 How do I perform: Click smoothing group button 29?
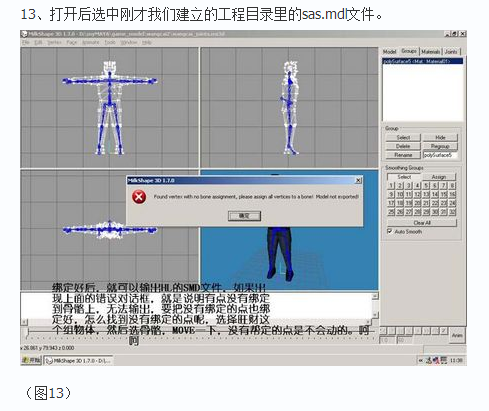tap(426, 212)
